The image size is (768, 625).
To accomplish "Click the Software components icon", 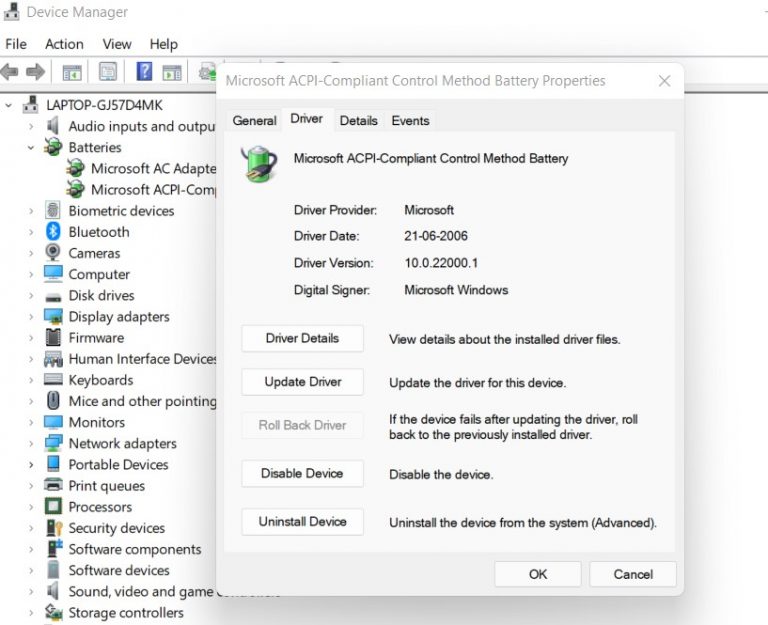I will click(54, 549).
